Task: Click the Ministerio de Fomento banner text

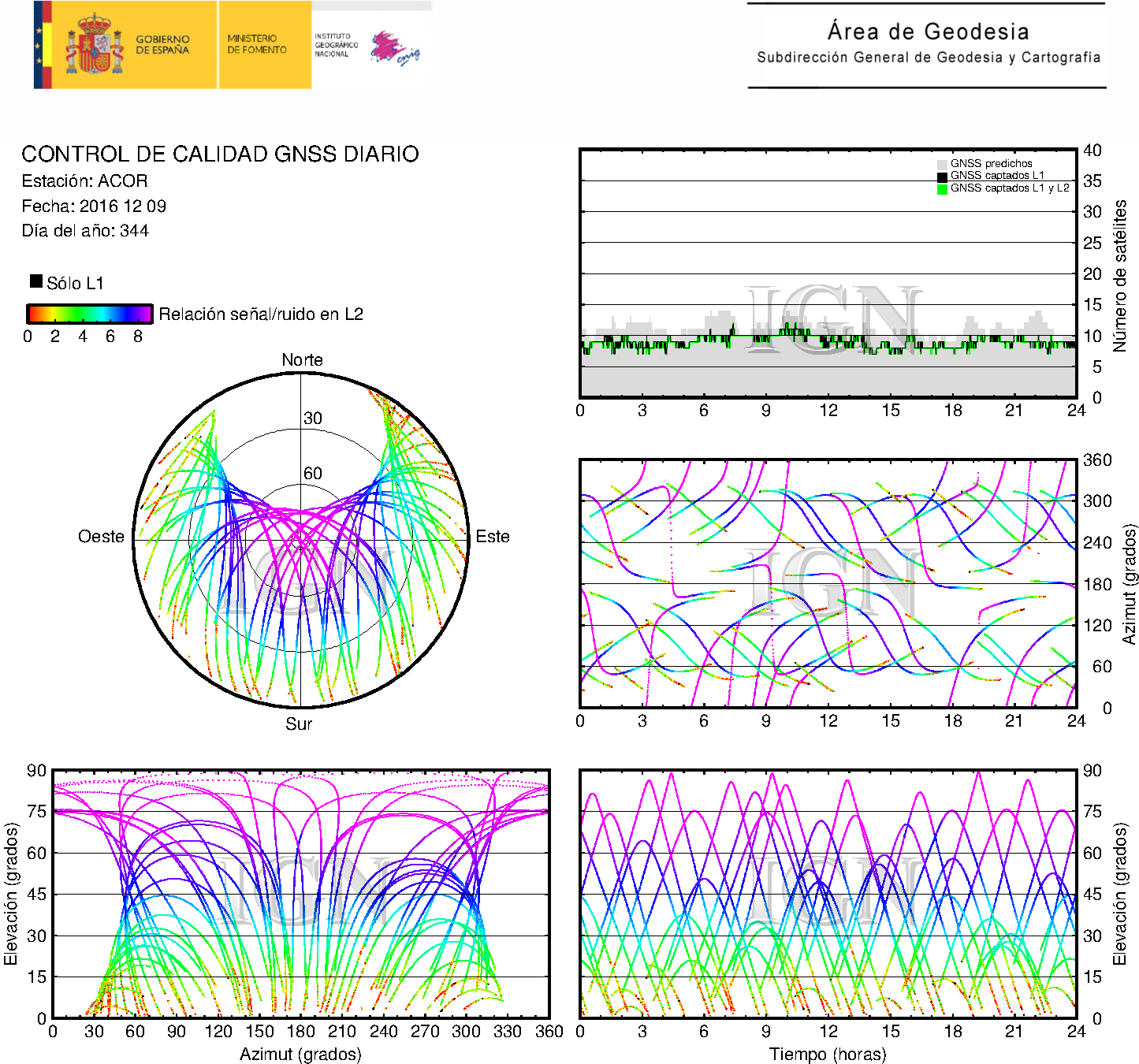Action: pyautogui.click(x=257, y=44)
